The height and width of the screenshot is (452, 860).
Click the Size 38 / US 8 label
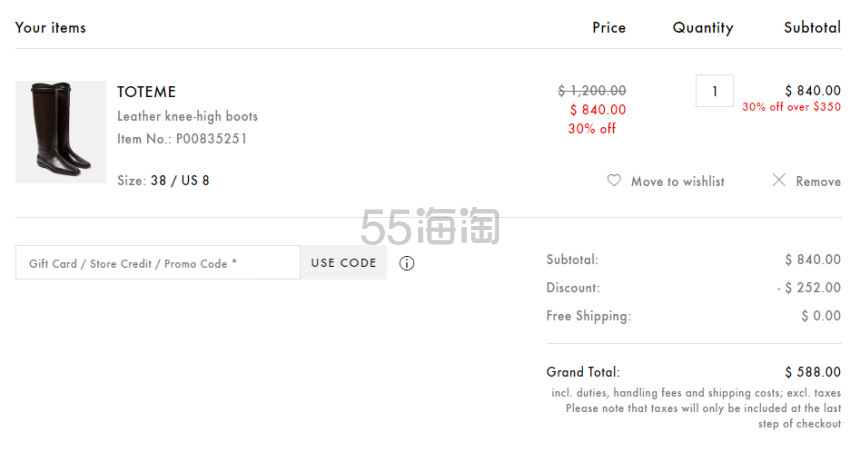(163, 181)
